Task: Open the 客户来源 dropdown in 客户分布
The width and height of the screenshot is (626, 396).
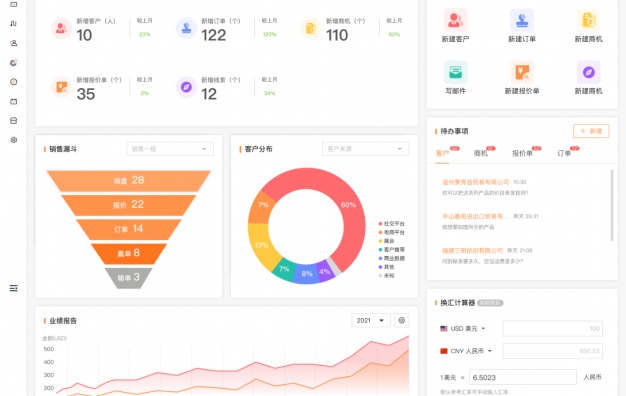Action: [x=365, y=149]
